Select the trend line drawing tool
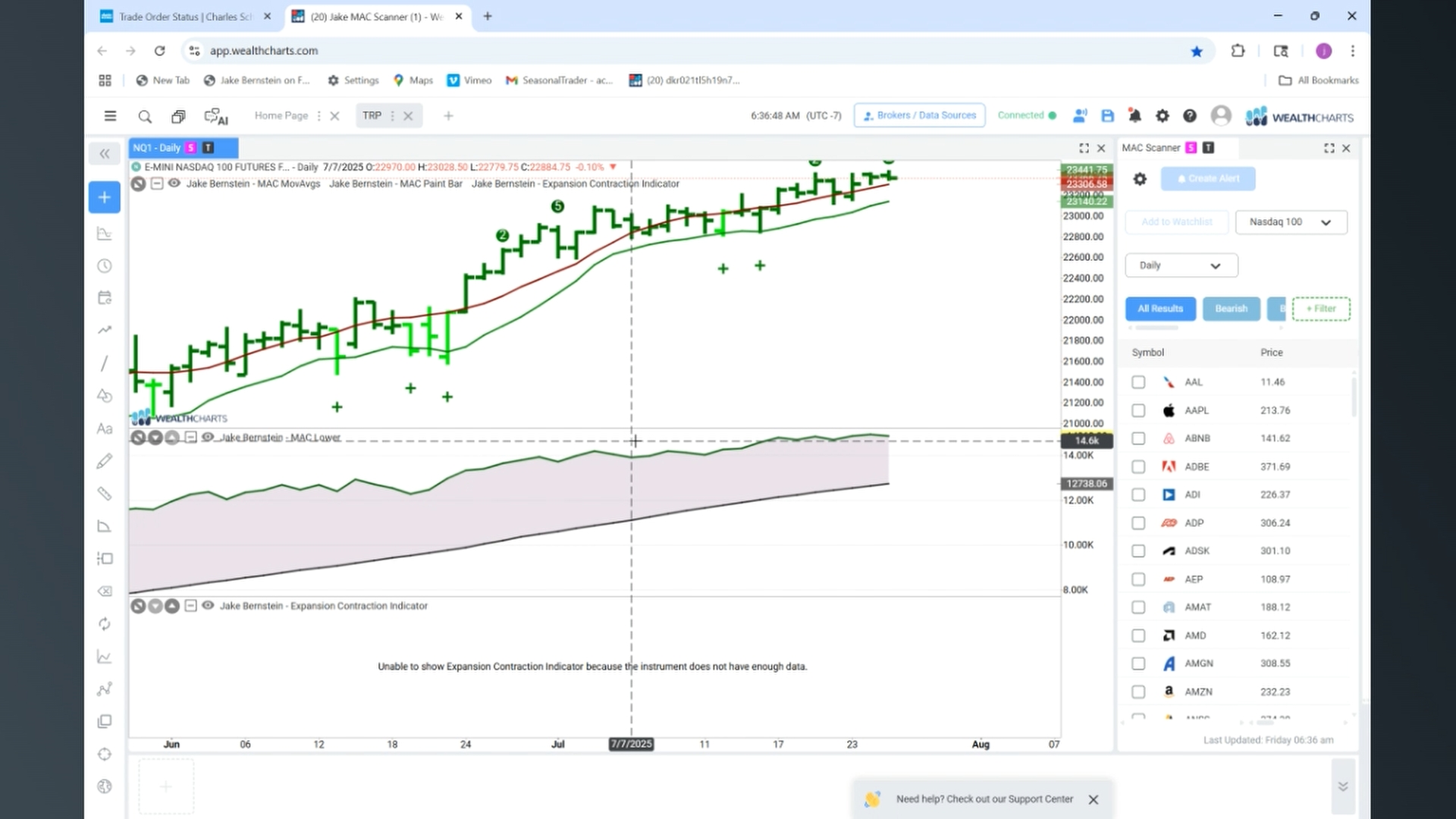The image size is (1456, 819). pyautogui.click(x=105, y=363)
